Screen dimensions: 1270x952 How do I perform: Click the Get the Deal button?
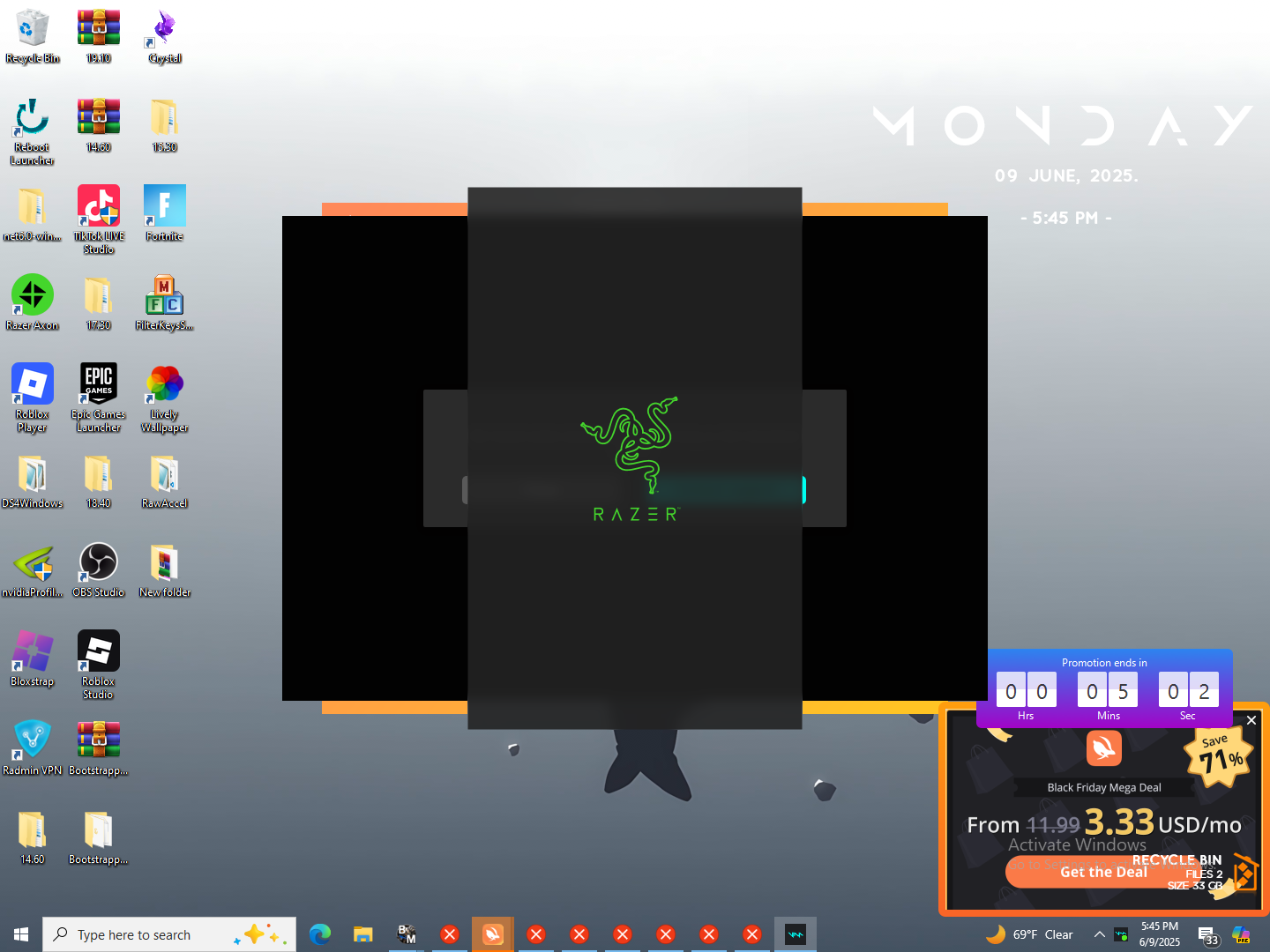tap(1104, 872)
